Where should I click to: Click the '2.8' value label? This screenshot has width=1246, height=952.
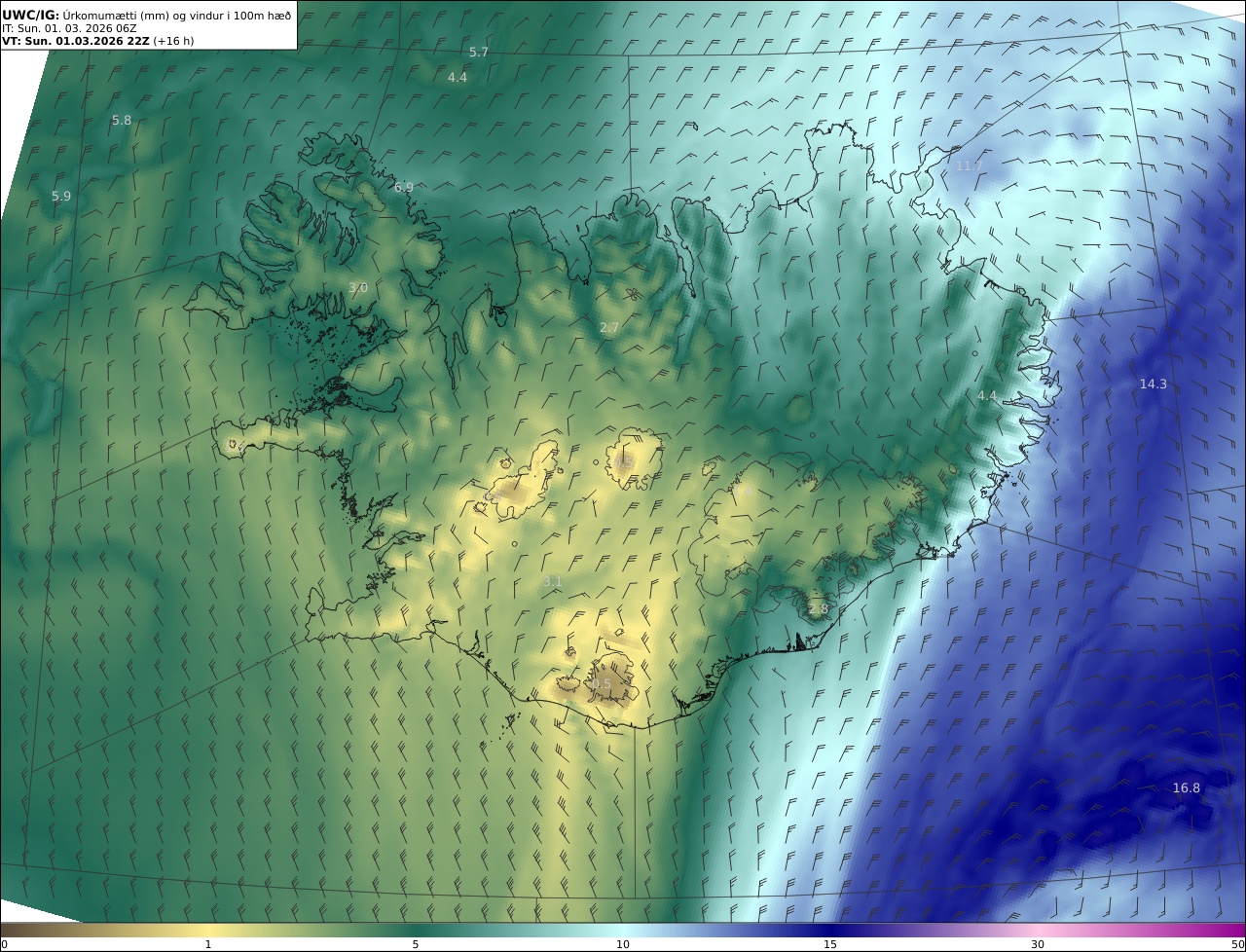[x=818, y=608]
